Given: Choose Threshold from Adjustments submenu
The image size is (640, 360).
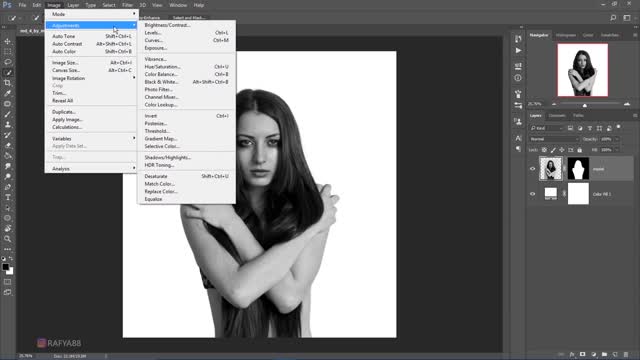Looking at the screenshot, I should [187, 131].
